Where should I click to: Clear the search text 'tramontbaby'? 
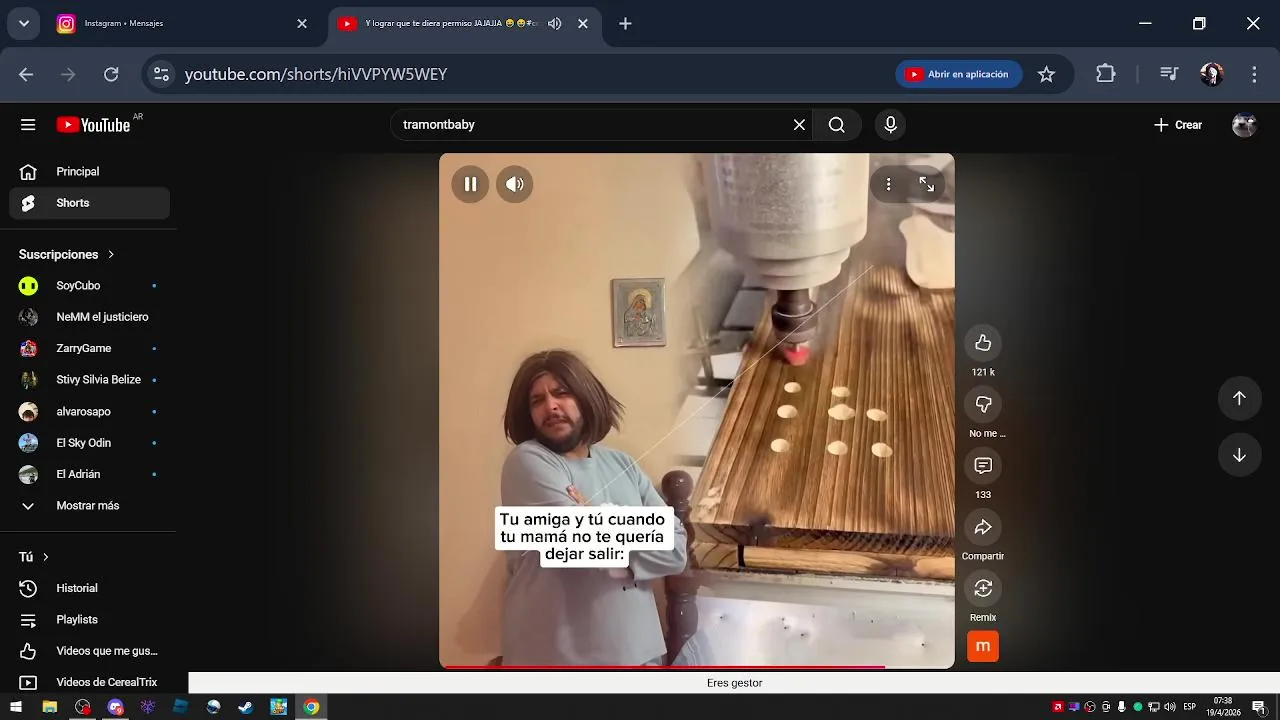[x=799, y=125]
